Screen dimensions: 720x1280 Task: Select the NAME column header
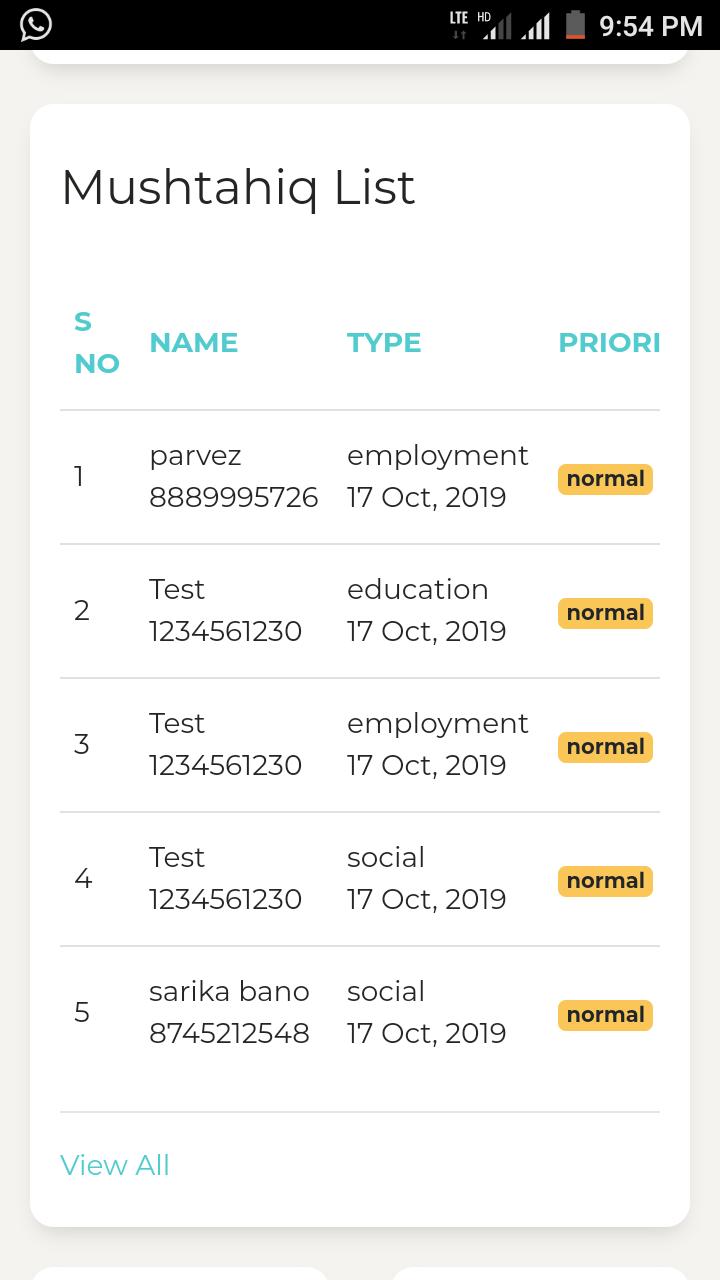(x=194, y=342)
